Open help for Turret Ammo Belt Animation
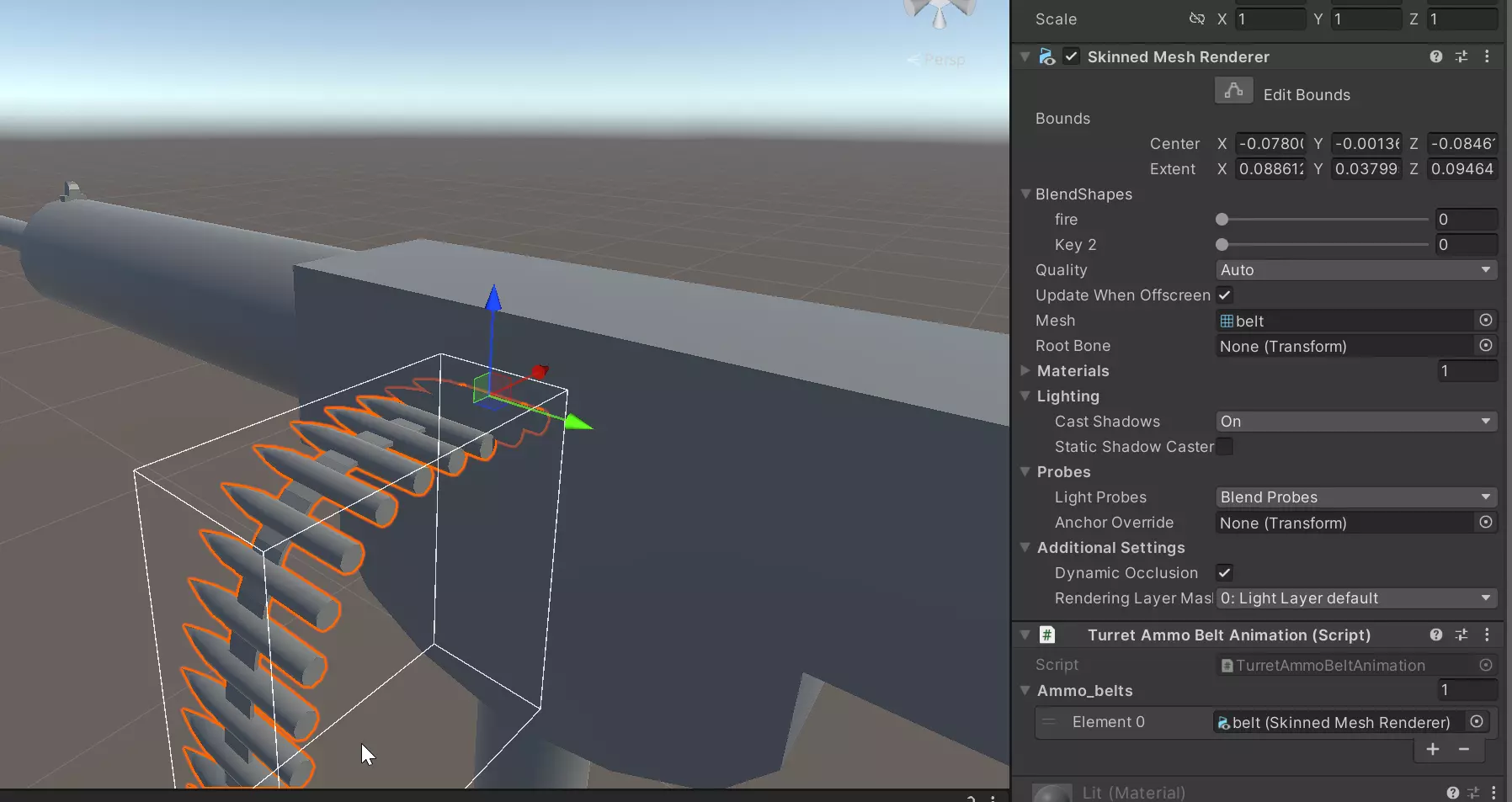The width and height of the screenshot is (1512, 802). (x=1436, y=635)
